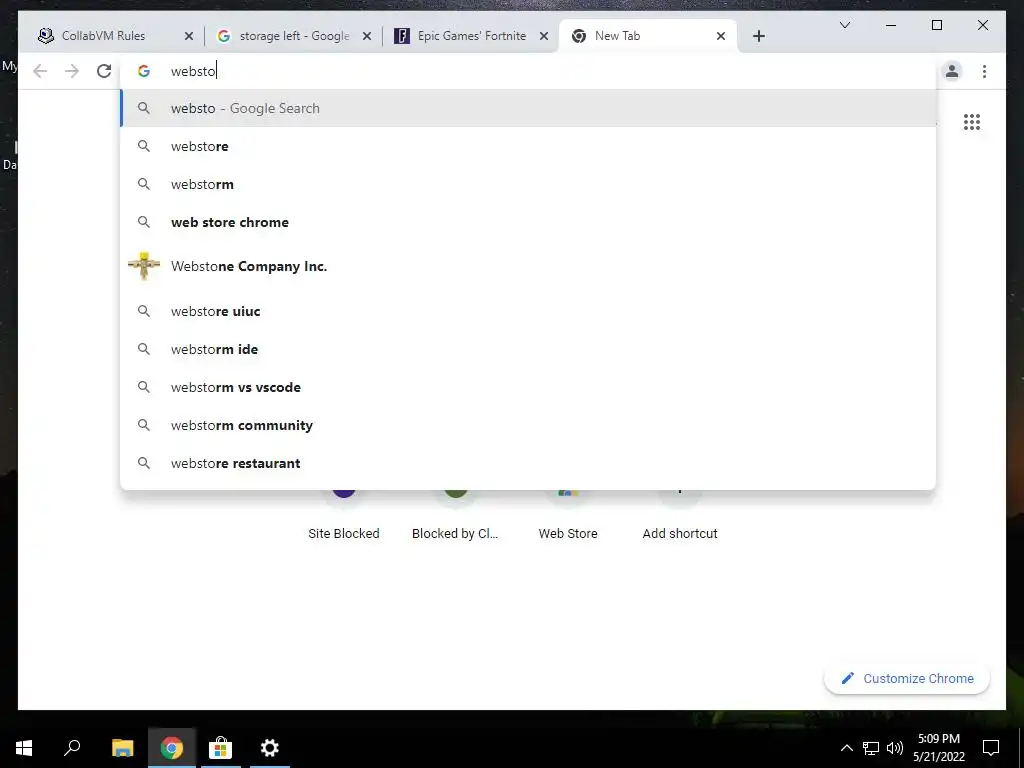The height and width of the screenshot is (768, 1024).
Task: Open the Windows Start menu
Action: [24, 748]
